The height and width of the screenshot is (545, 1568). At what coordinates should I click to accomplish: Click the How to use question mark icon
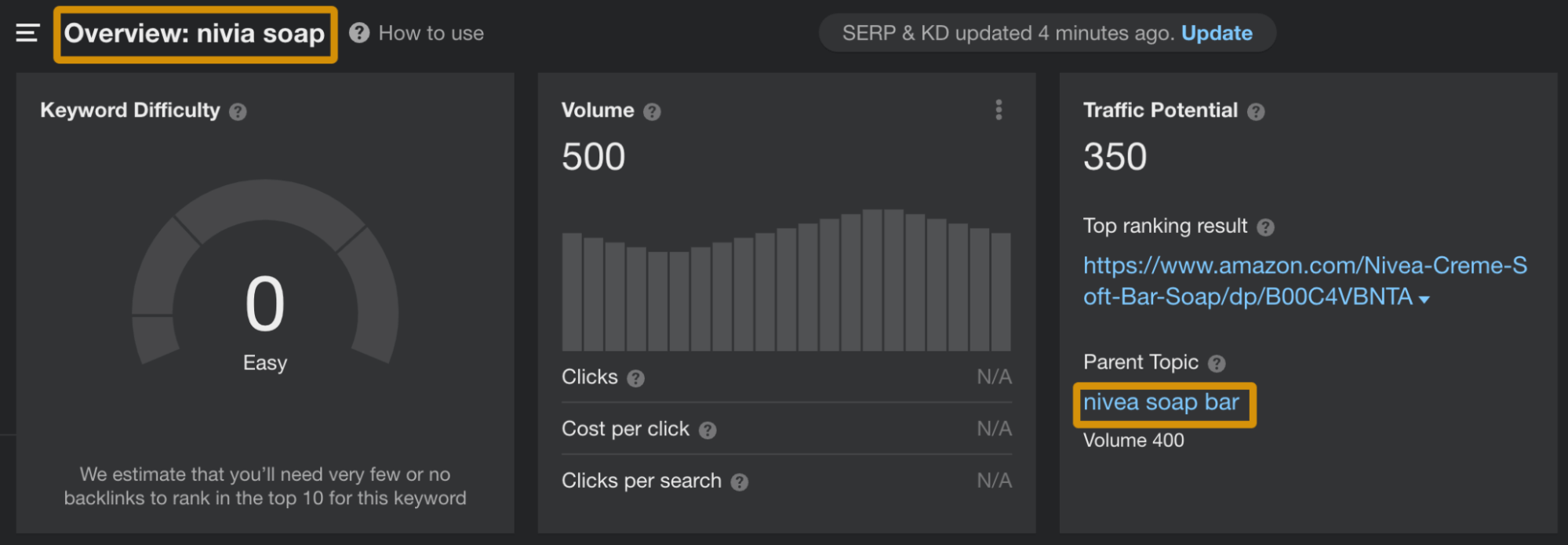point(359,33)
